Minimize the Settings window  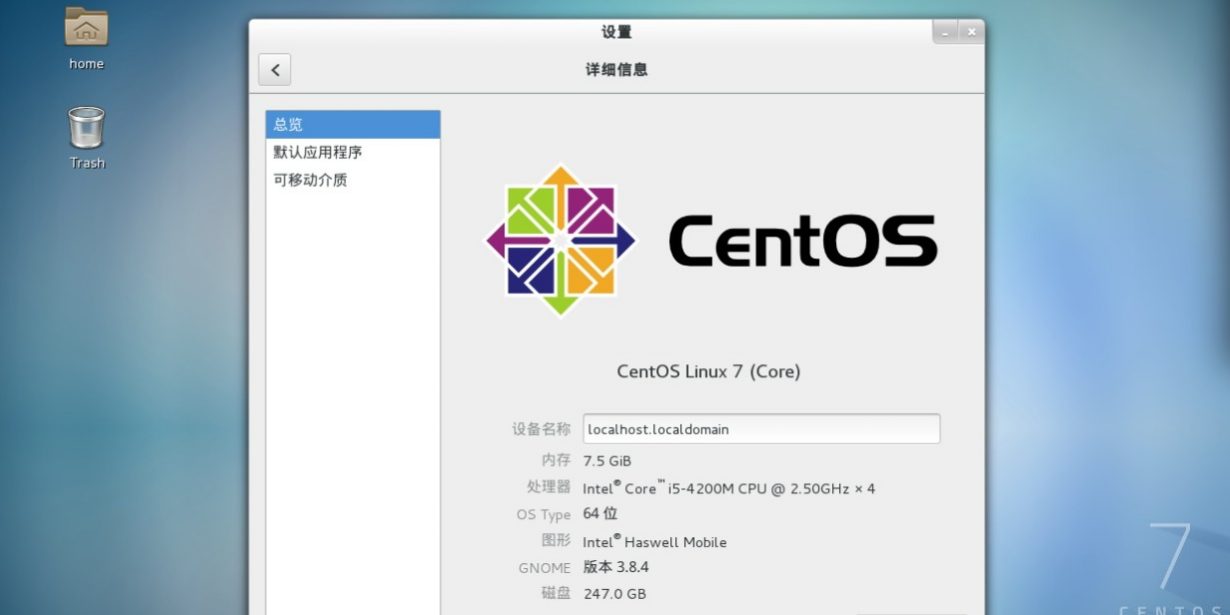click(944, 31)
